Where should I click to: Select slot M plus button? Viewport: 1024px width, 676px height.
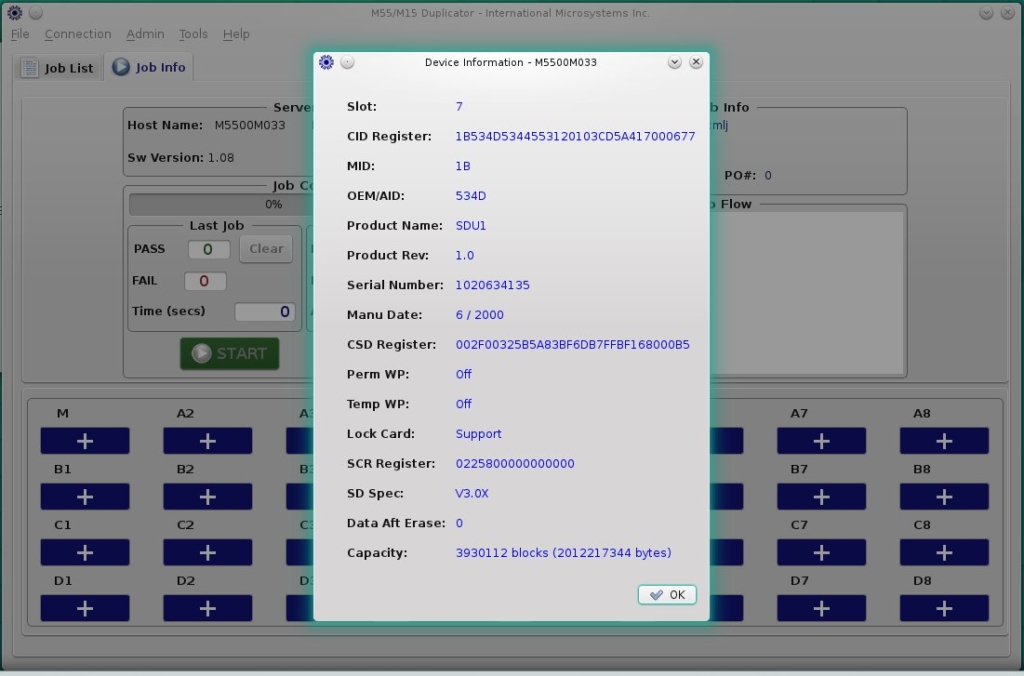pyautogui.click(x=85, y=441)
